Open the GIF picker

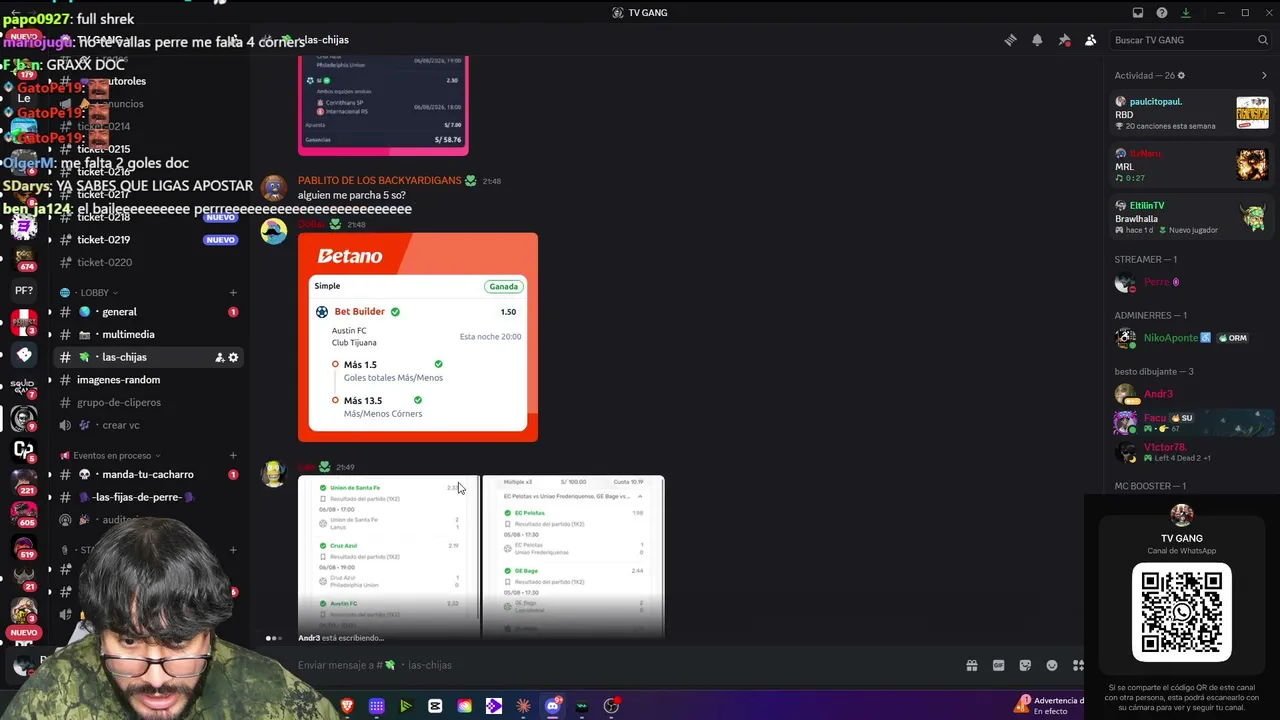[998, 665]
